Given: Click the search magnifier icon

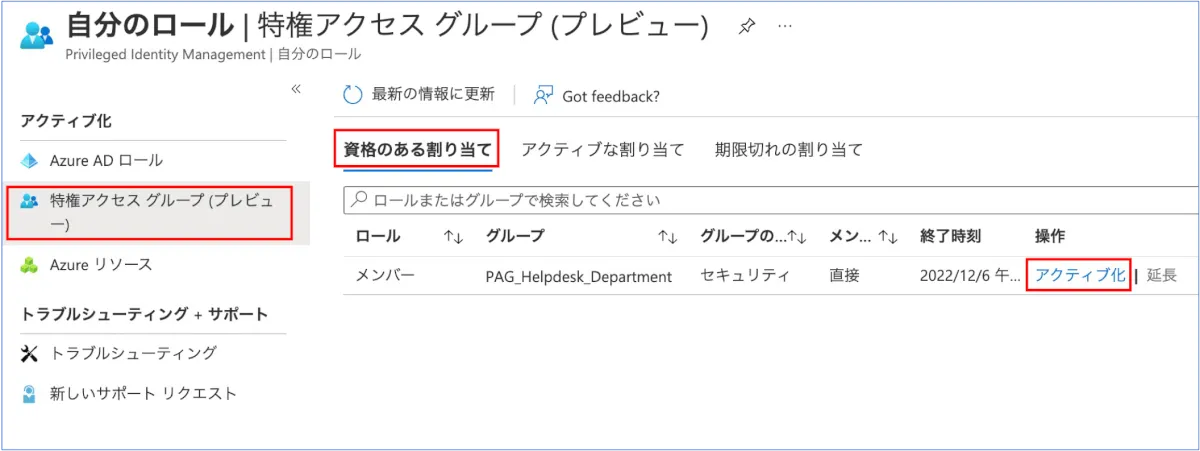Looking at the screenshot, I should (x=359, y=200).
